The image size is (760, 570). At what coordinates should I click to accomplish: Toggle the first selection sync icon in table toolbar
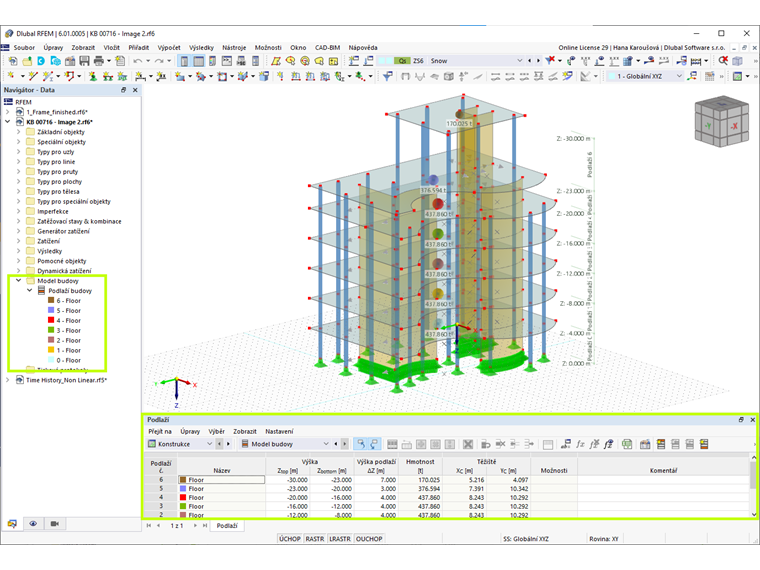tap(361, 444)
